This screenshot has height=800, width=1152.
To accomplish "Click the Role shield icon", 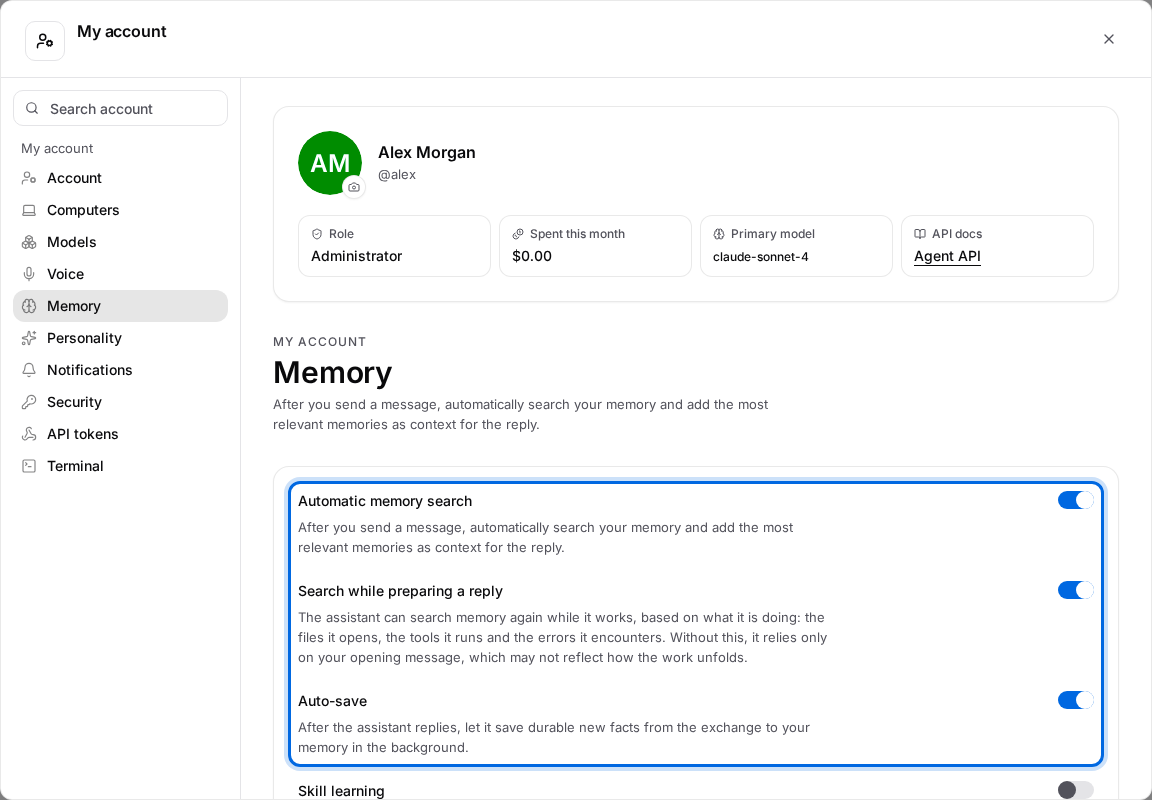I will [x=317, y=234].
